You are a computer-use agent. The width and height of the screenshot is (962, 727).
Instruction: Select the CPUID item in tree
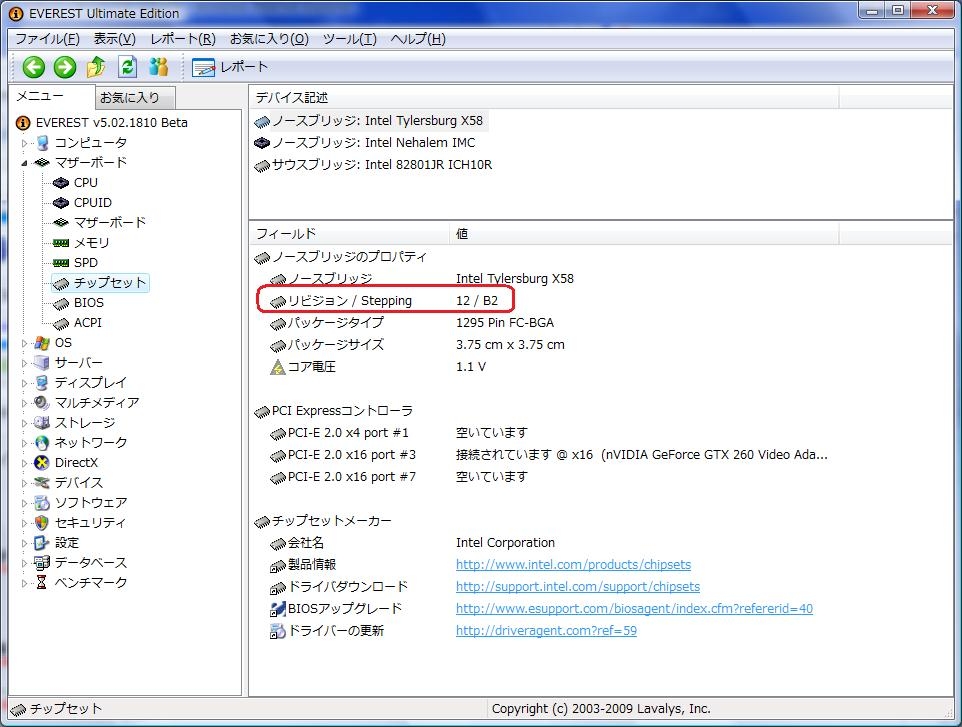93,202
